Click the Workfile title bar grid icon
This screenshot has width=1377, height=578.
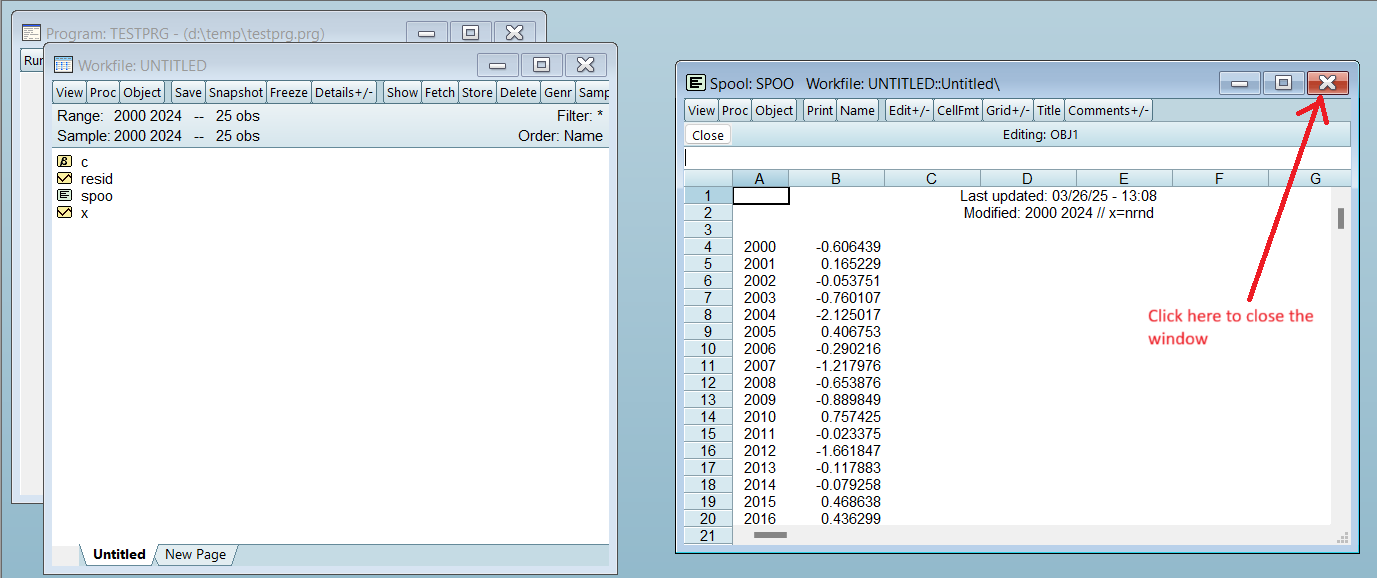(x=63, y=64)
